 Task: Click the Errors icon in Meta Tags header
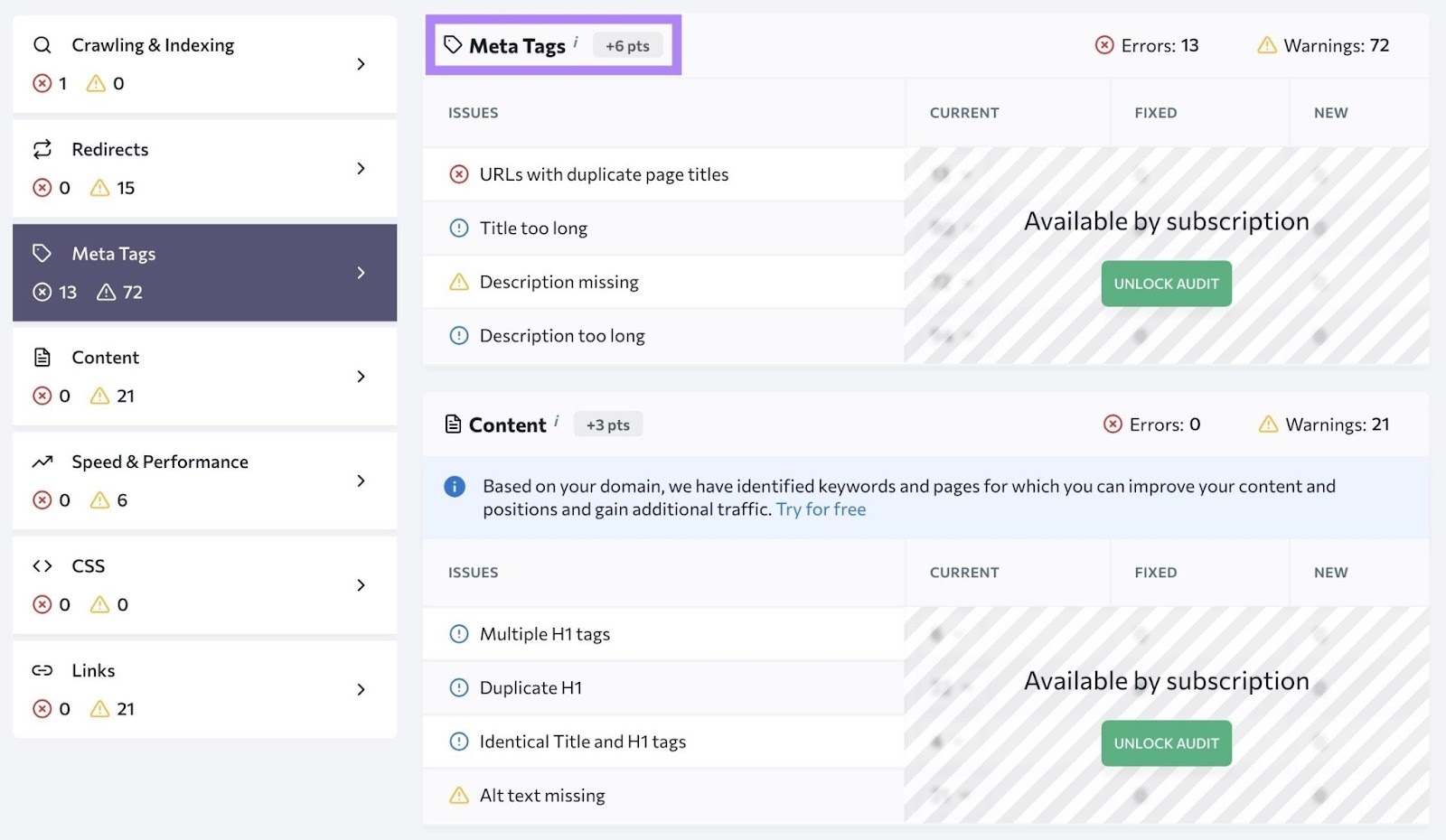coord(1104,45)
